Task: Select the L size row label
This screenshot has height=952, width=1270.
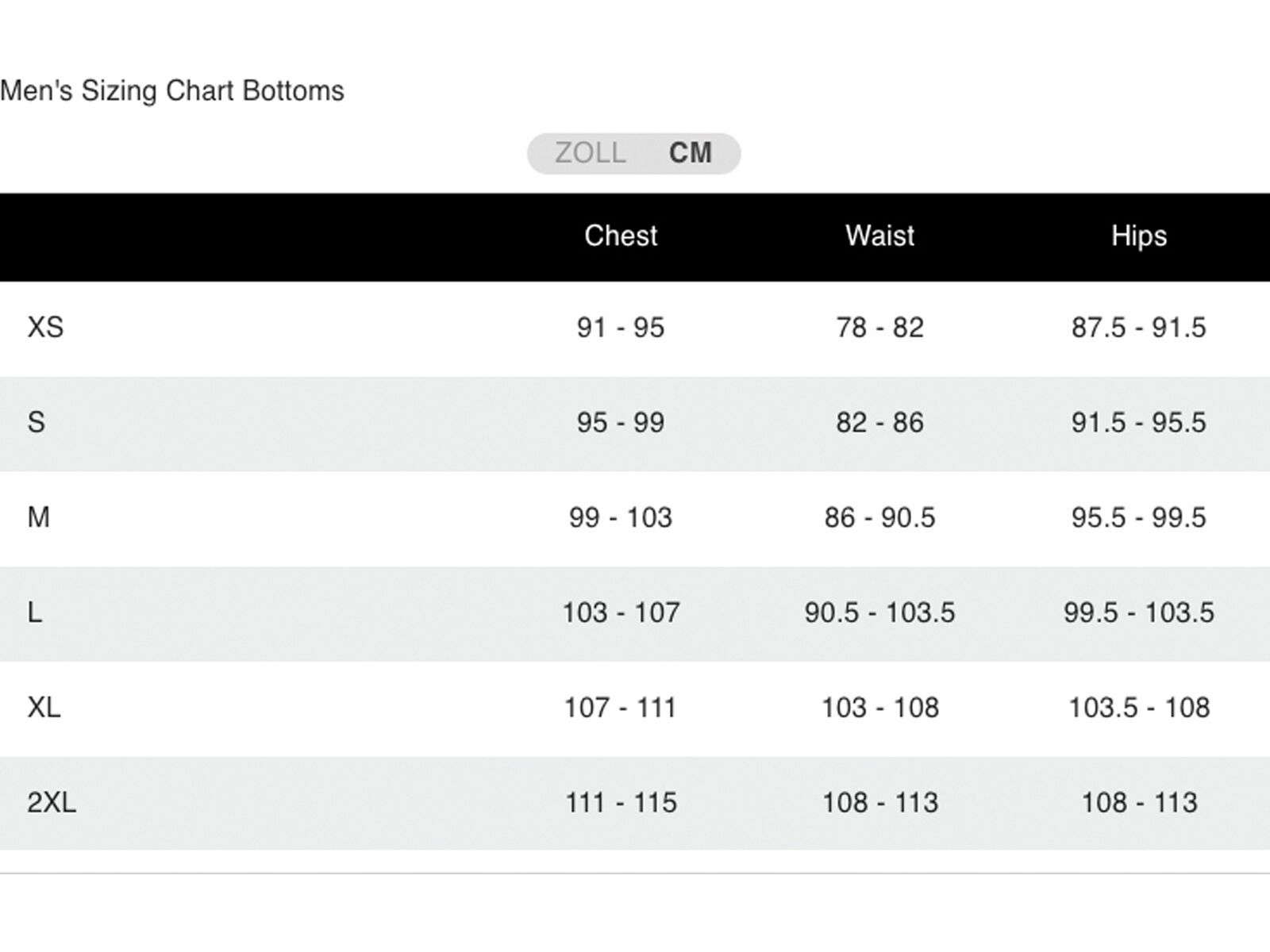Action: coord(35,612)
